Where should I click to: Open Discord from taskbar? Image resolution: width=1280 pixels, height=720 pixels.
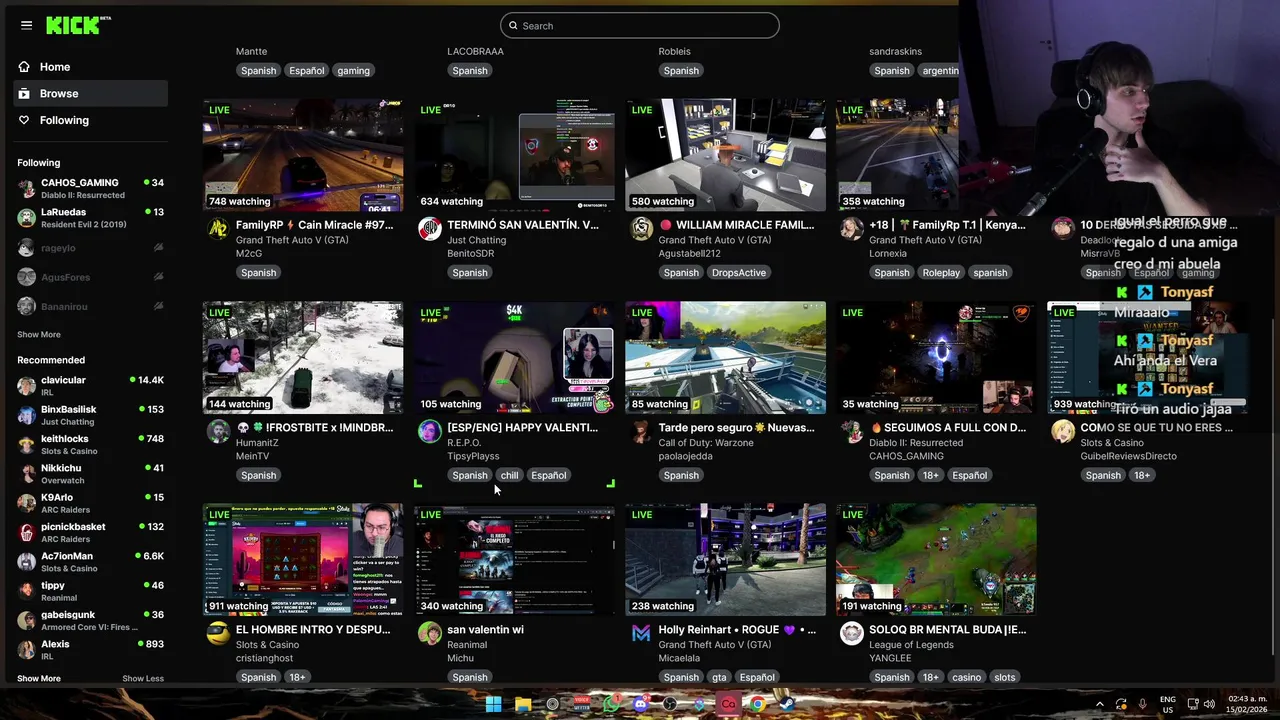click(x=641, y=704)
